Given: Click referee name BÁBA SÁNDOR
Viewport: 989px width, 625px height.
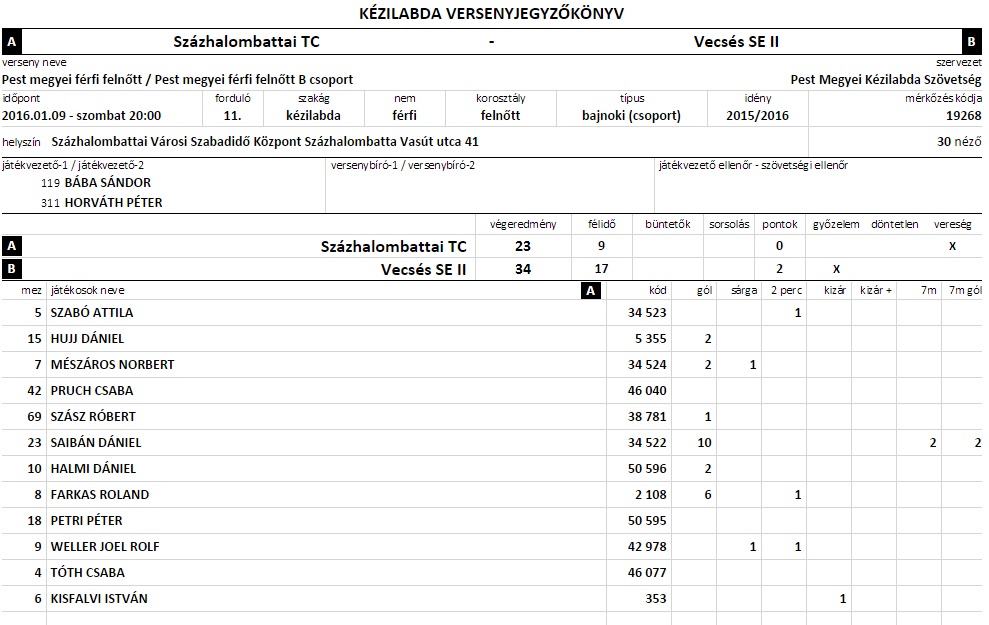Looking at the screenshot, I should click(108, 183).
